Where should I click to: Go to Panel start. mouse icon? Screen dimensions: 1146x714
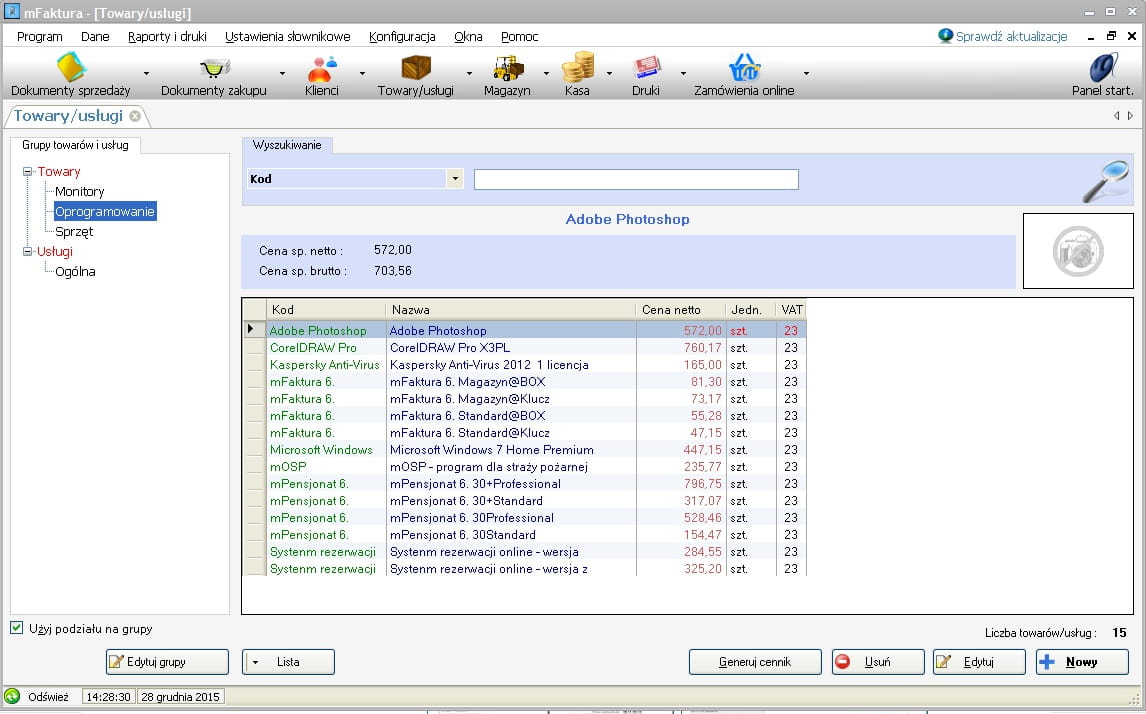1103,68
